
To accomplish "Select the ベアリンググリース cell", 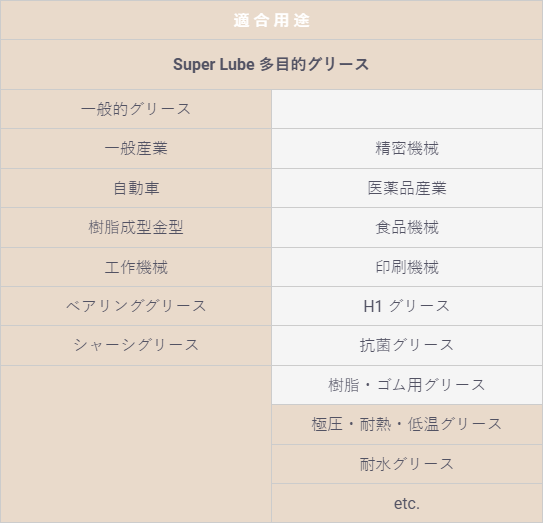I will tap(136, 306).
